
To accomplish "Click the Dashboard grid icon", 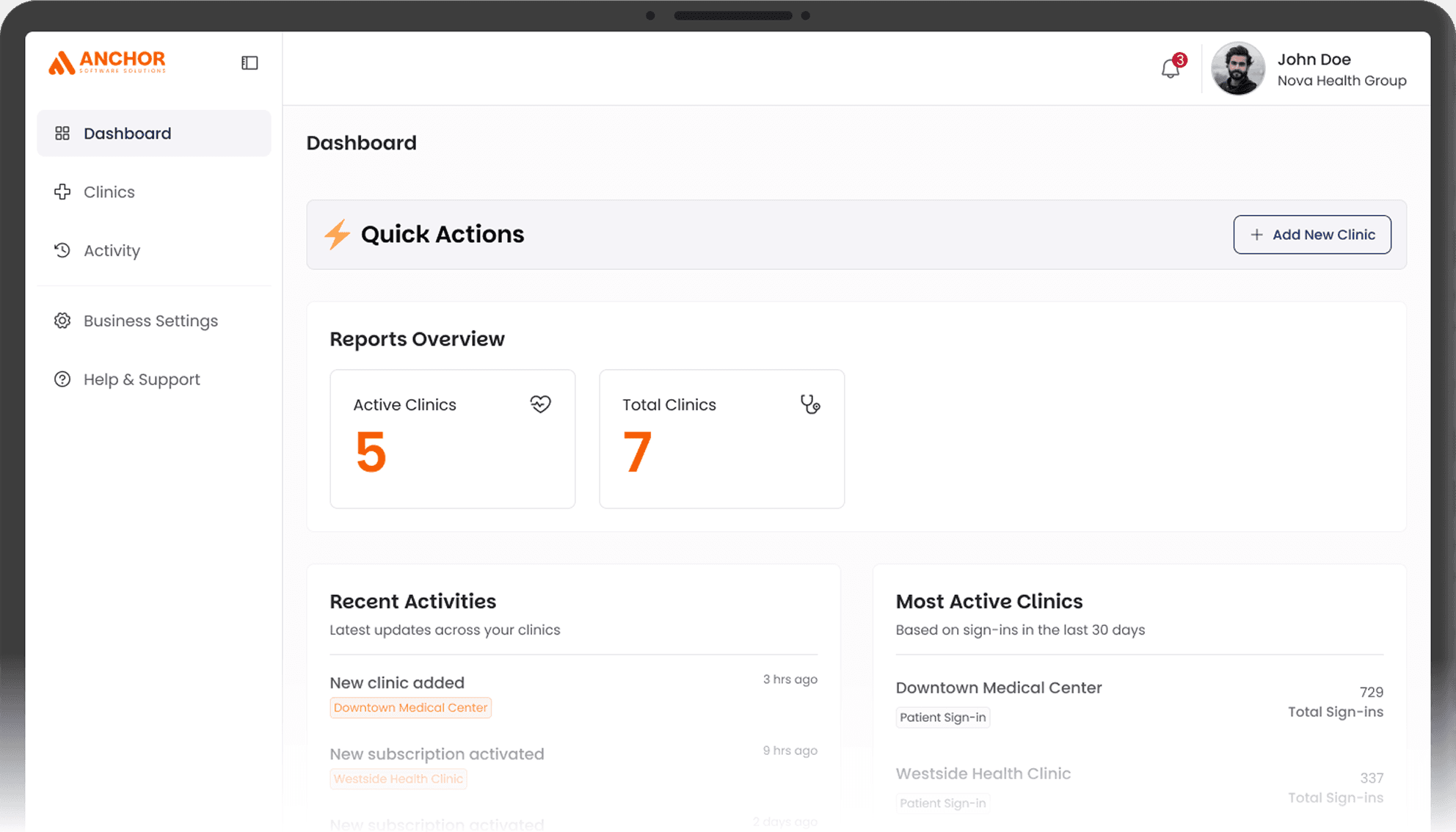I will pos(62,134).
